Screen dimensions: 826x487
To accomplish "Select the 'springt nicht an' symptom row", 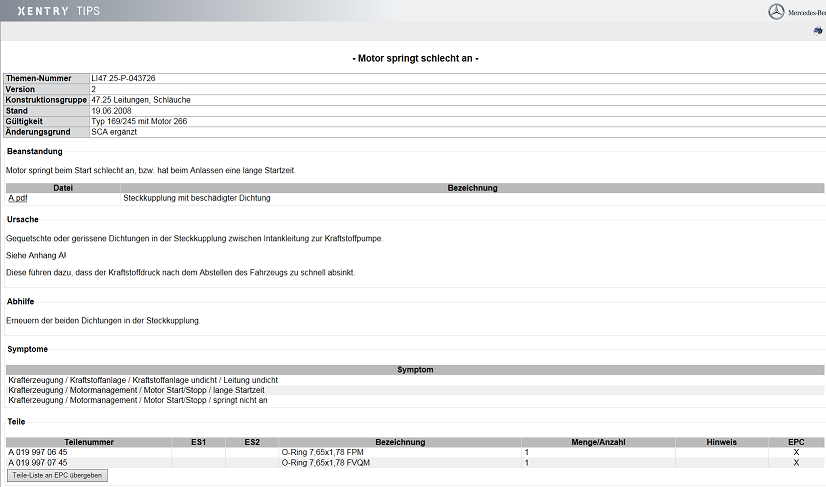I will pos(138,400).
